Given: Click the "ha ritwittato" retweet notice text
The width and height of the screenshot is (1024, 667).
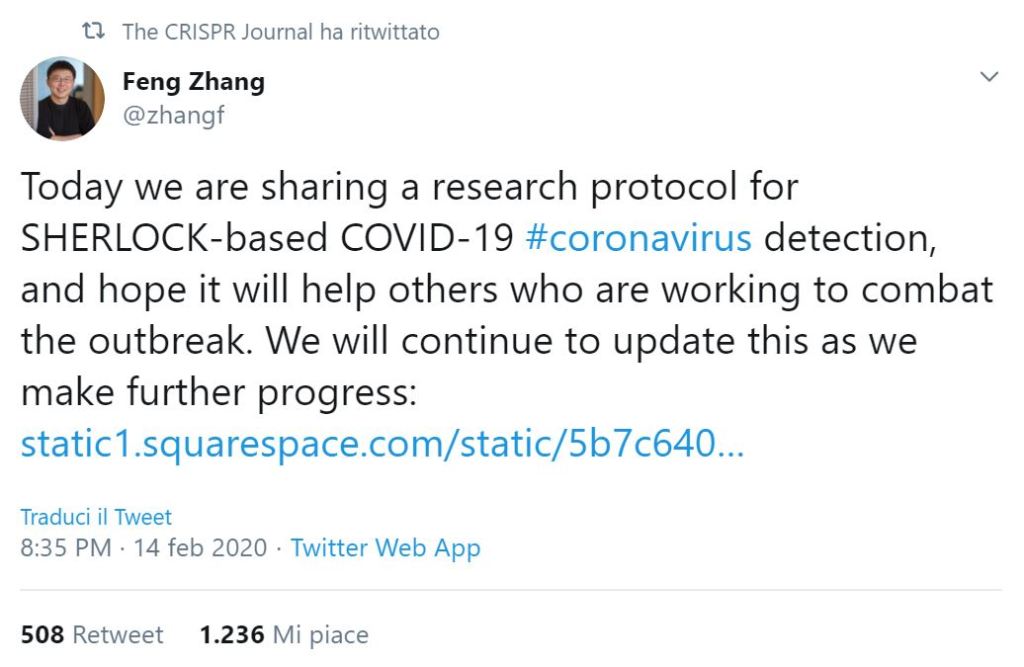Looking at the screenshot, I should coord(379,32).
